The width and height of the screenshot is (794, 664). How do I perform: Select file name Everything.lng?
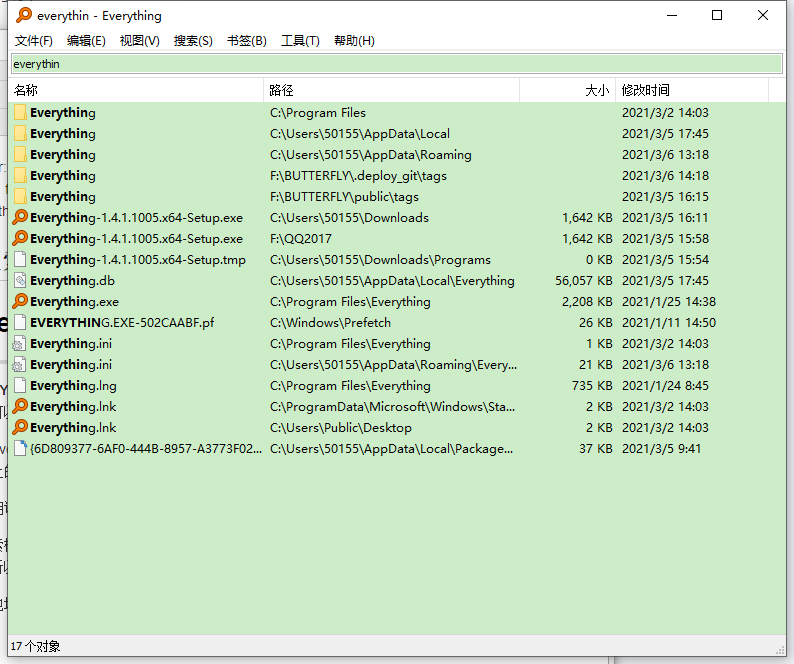pyautogui.click(x=73, y=386)
